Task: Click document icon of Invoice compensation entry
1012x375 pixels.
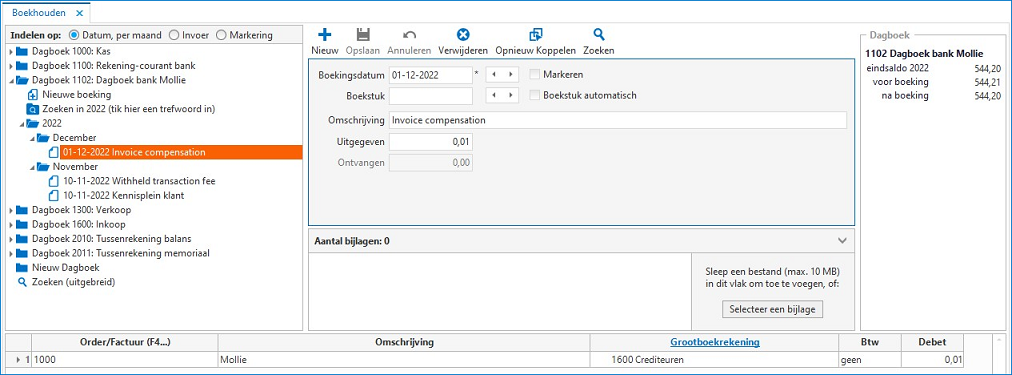Action: pos(55,152)
